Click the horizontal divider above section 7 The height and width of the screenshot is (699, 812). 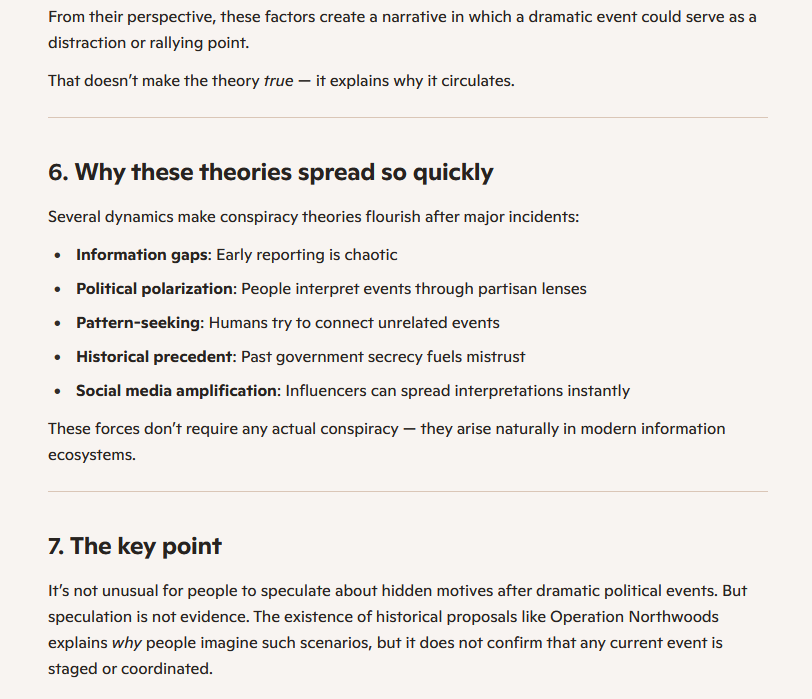click(x=408, y=492)
